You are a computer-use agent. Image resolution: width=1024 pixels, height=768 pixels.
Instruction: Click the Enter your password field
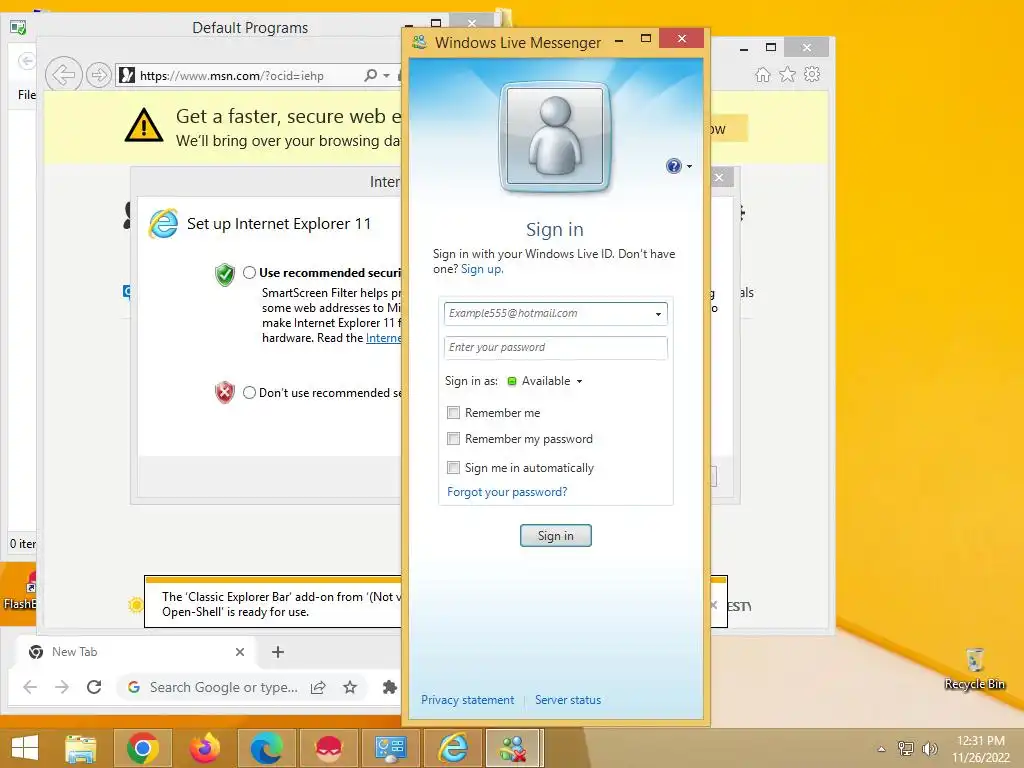[x=556, y=347]
